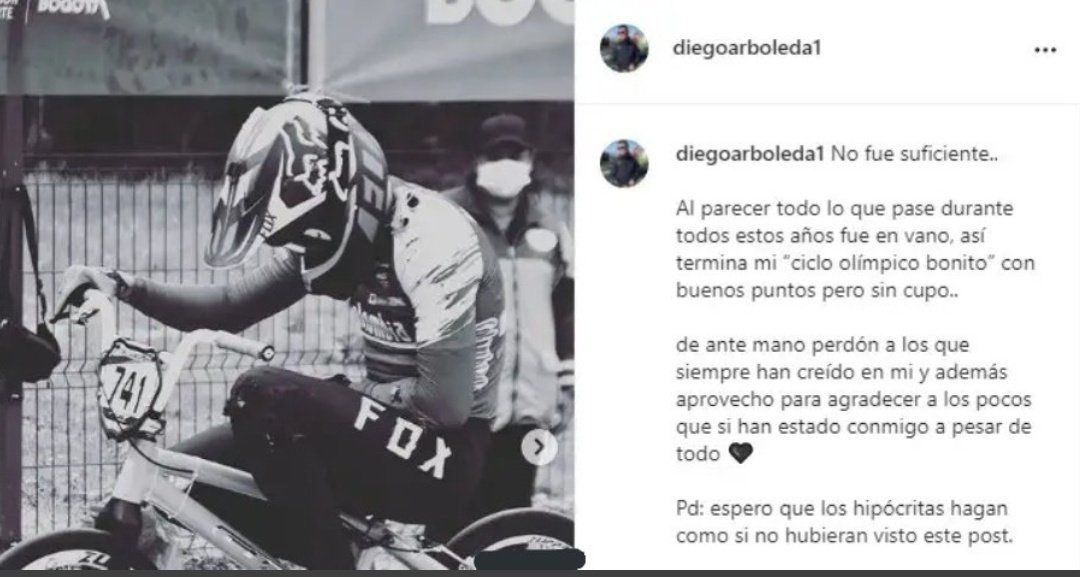Click the camera hanging on the left post
Viewport: 1080px width, 577px height.
(x=25, y=351)
